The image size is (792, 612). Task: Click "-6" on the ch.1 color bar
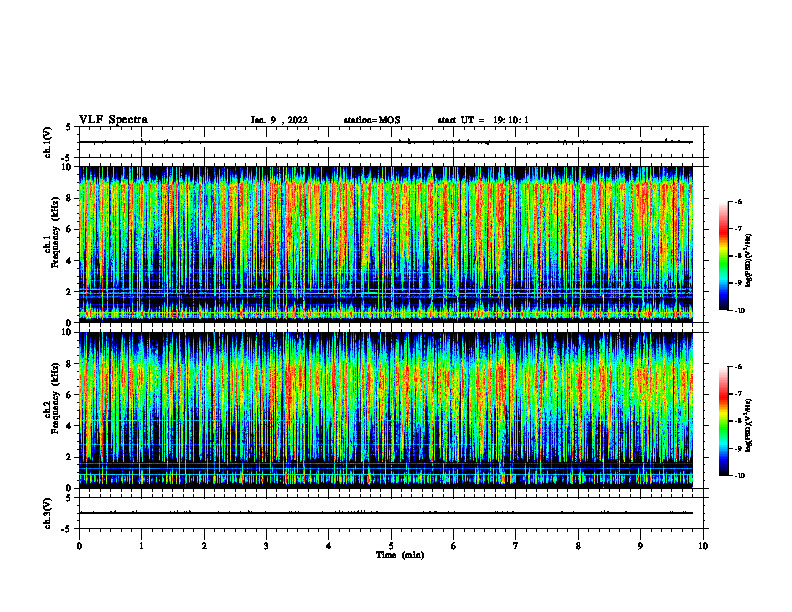pyautogui.click(x=738, y=201)
